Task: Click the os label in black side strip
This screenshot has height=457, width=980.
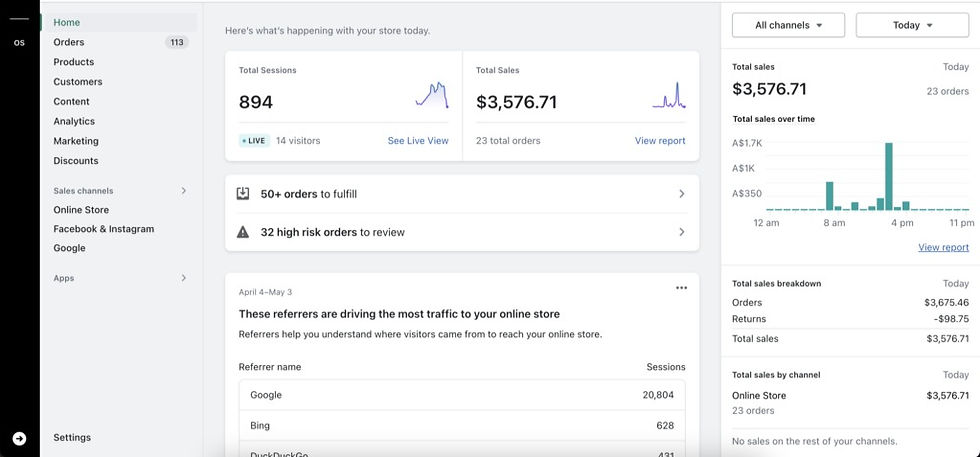Action: tap(19, 43)
